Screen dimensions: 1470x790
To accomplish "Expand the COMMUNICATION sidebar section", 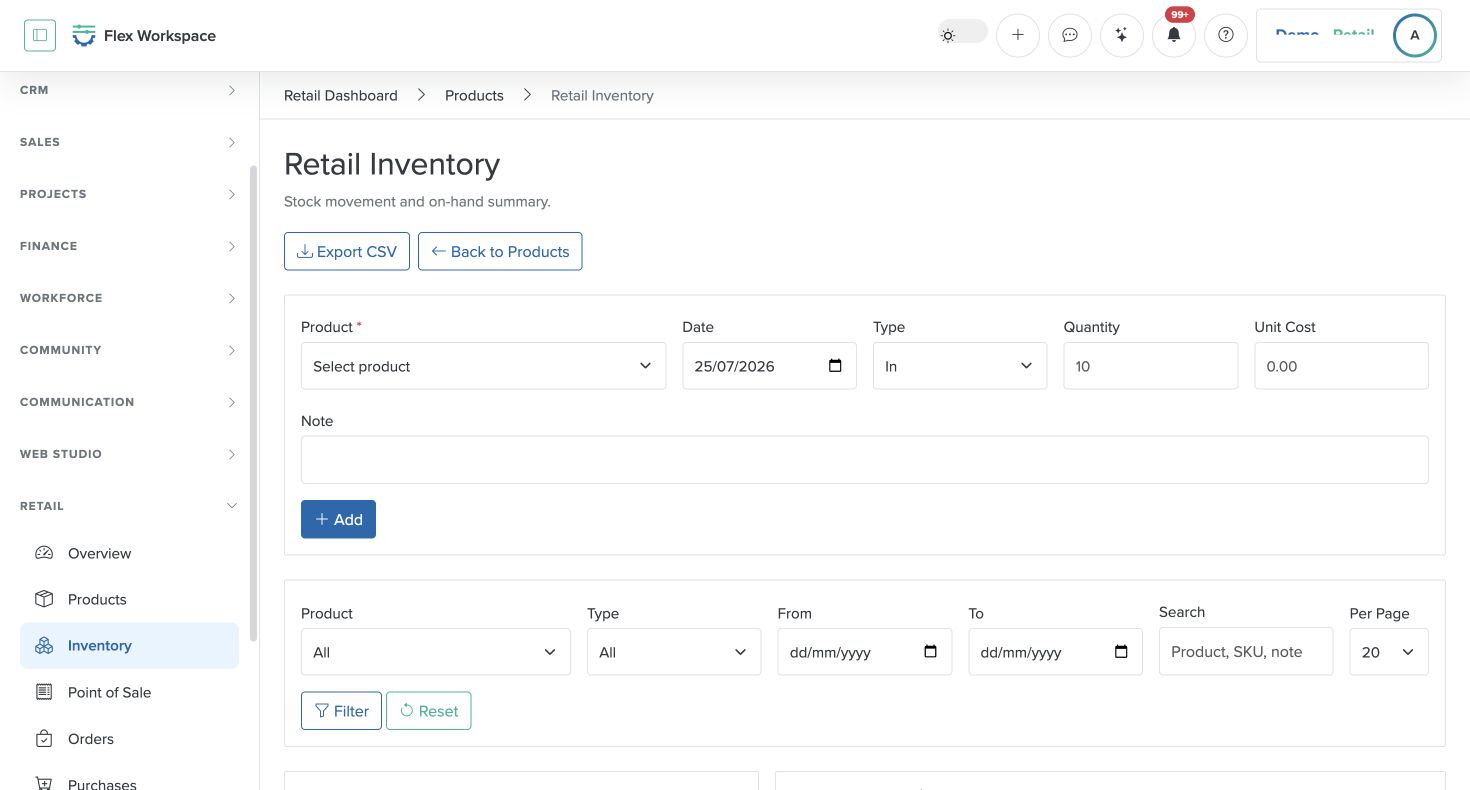I will 129,402.
